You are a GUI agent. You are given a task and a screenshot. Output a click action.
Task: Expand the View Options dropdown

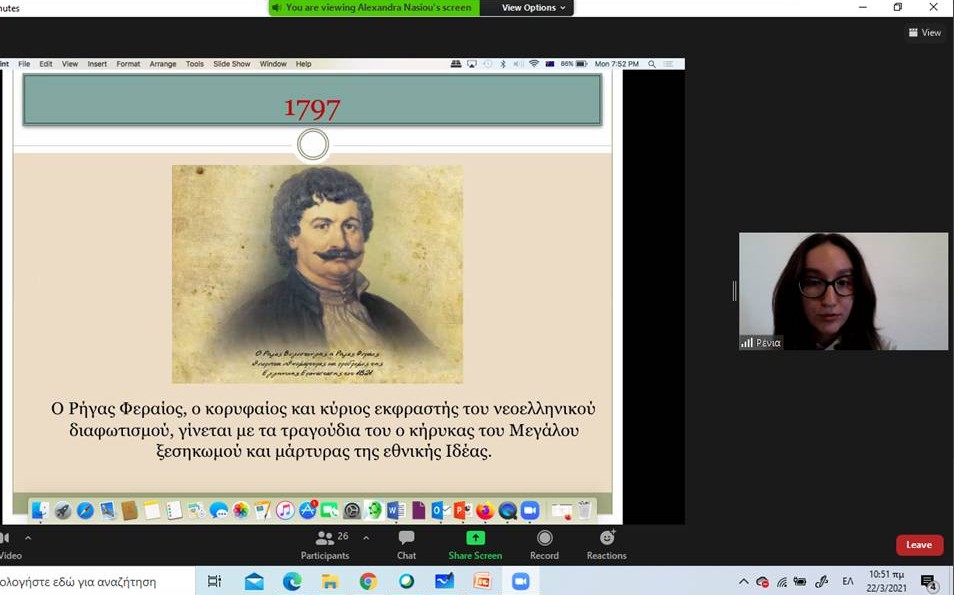pos(533,8)
